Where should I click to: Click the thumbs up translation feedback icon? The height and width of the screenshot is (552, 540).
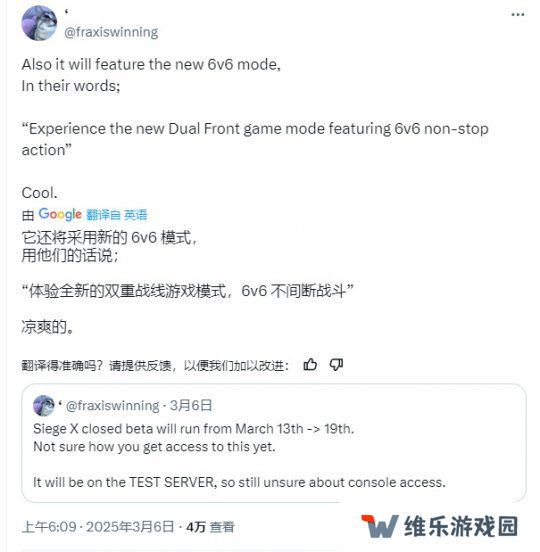(x=310, y=365)
